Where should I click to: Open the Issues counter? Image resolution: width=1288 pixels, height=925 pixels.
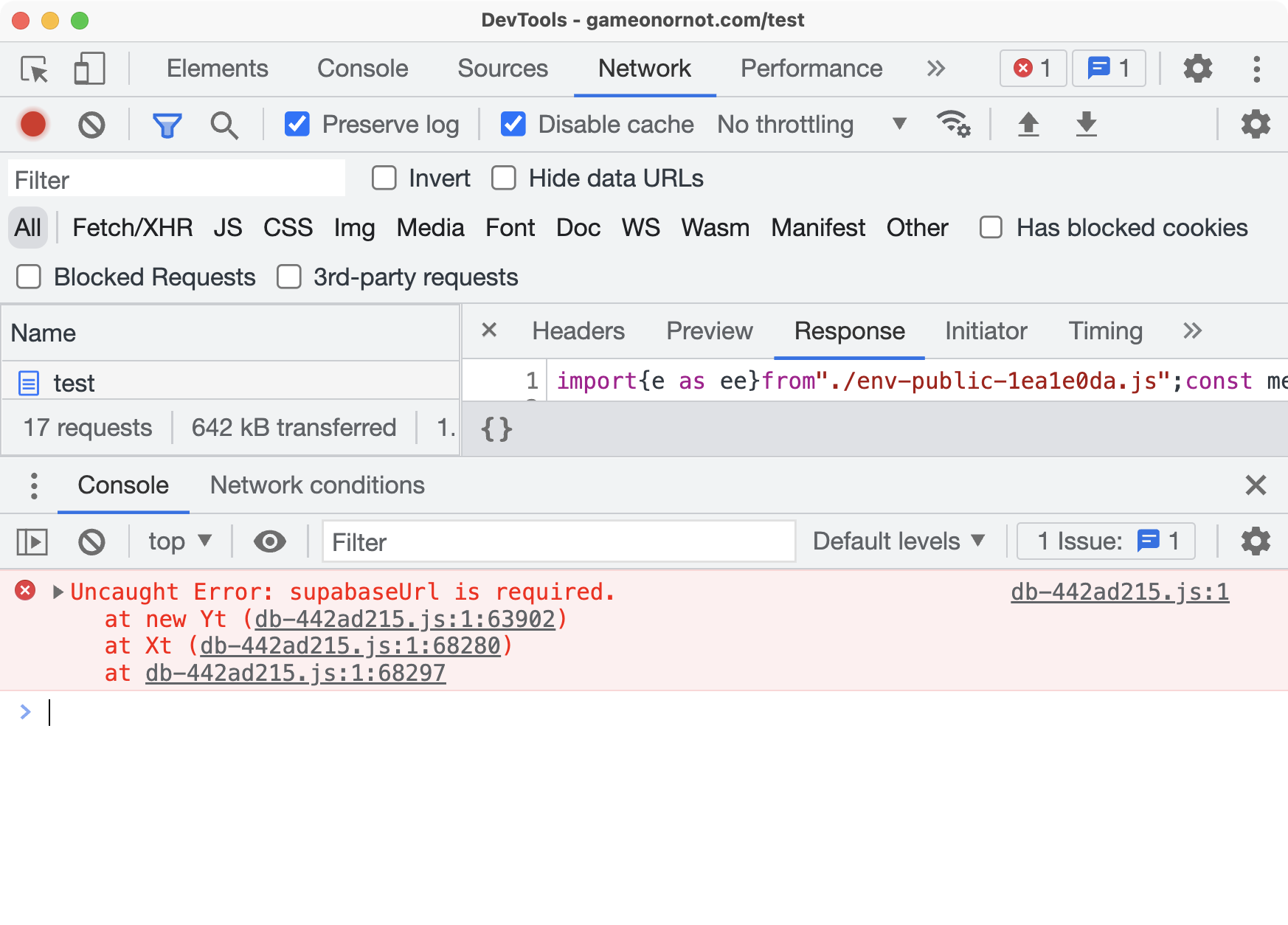coord(1105,541)
